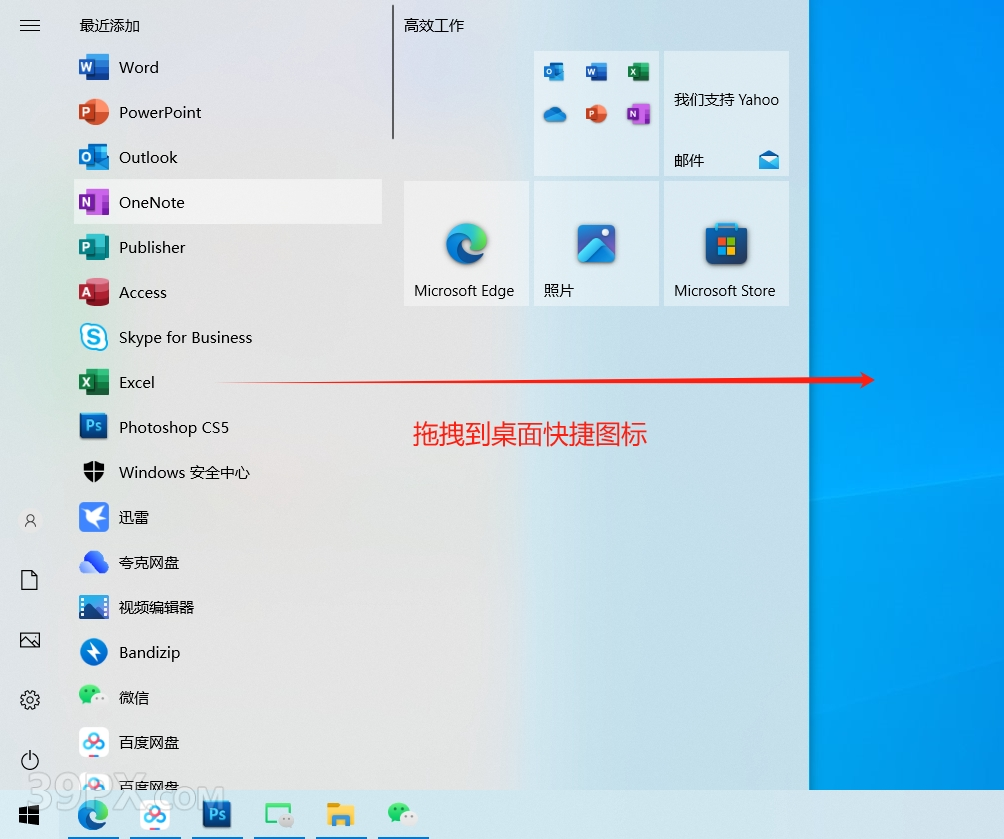
Task: Open Skype for Business
Action: coord(227,337)
